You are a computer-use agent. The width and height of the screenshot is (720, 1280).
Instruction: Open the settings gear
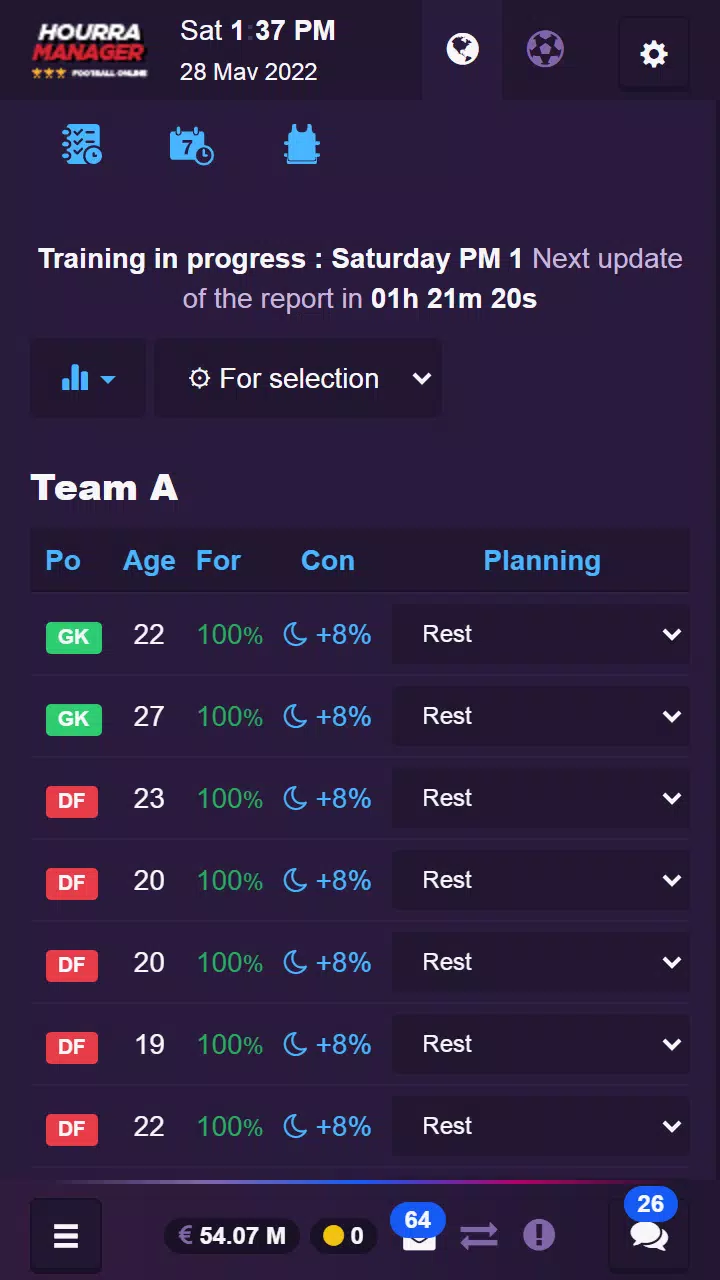(653, 53)
